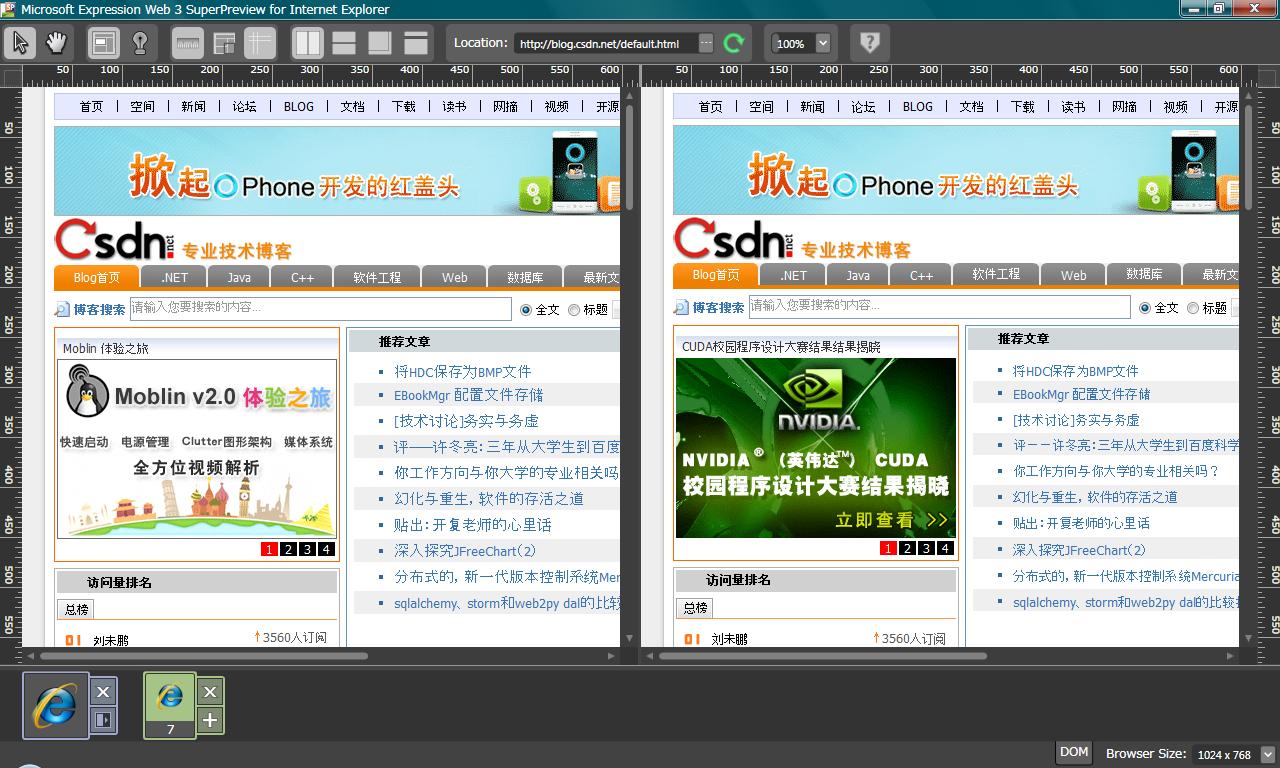Viewport: 1280px width, 768px height.
Task: Click slide number 3 in right pane
Action: point(926,548)
